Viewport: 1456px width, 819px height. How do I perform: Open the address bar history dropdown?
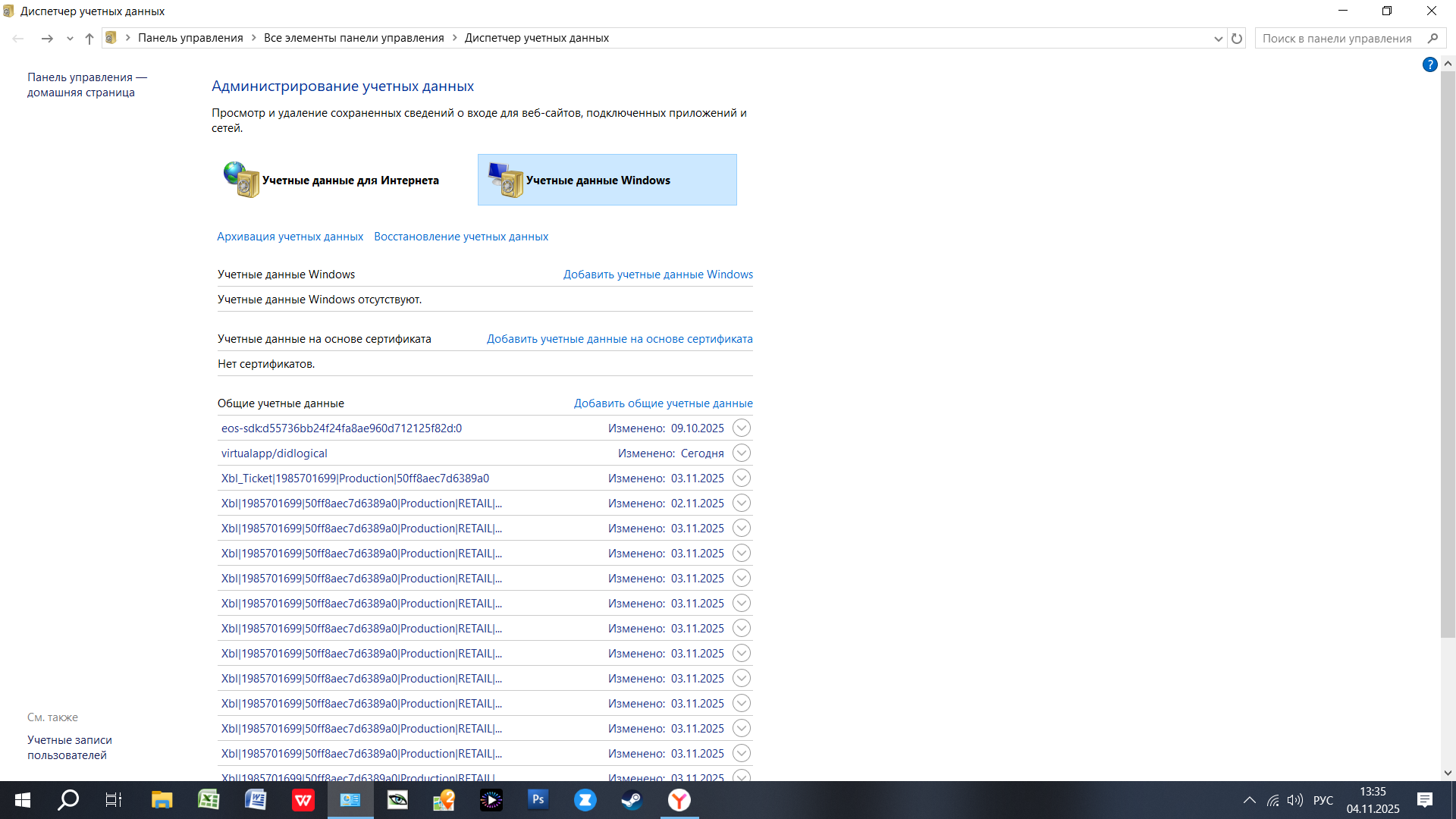(1218, 38)
